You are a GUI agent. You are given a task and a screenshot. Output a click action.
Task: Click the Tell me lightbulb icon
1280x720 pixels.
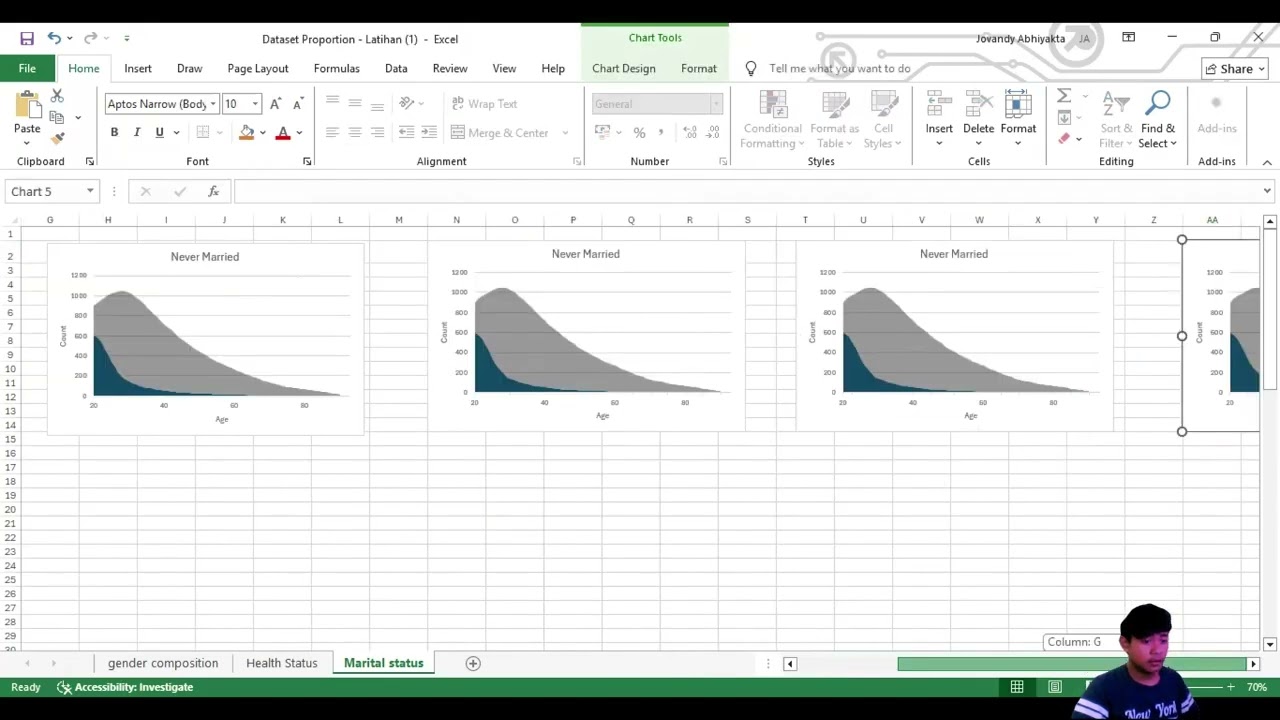[x=751, y=68]
